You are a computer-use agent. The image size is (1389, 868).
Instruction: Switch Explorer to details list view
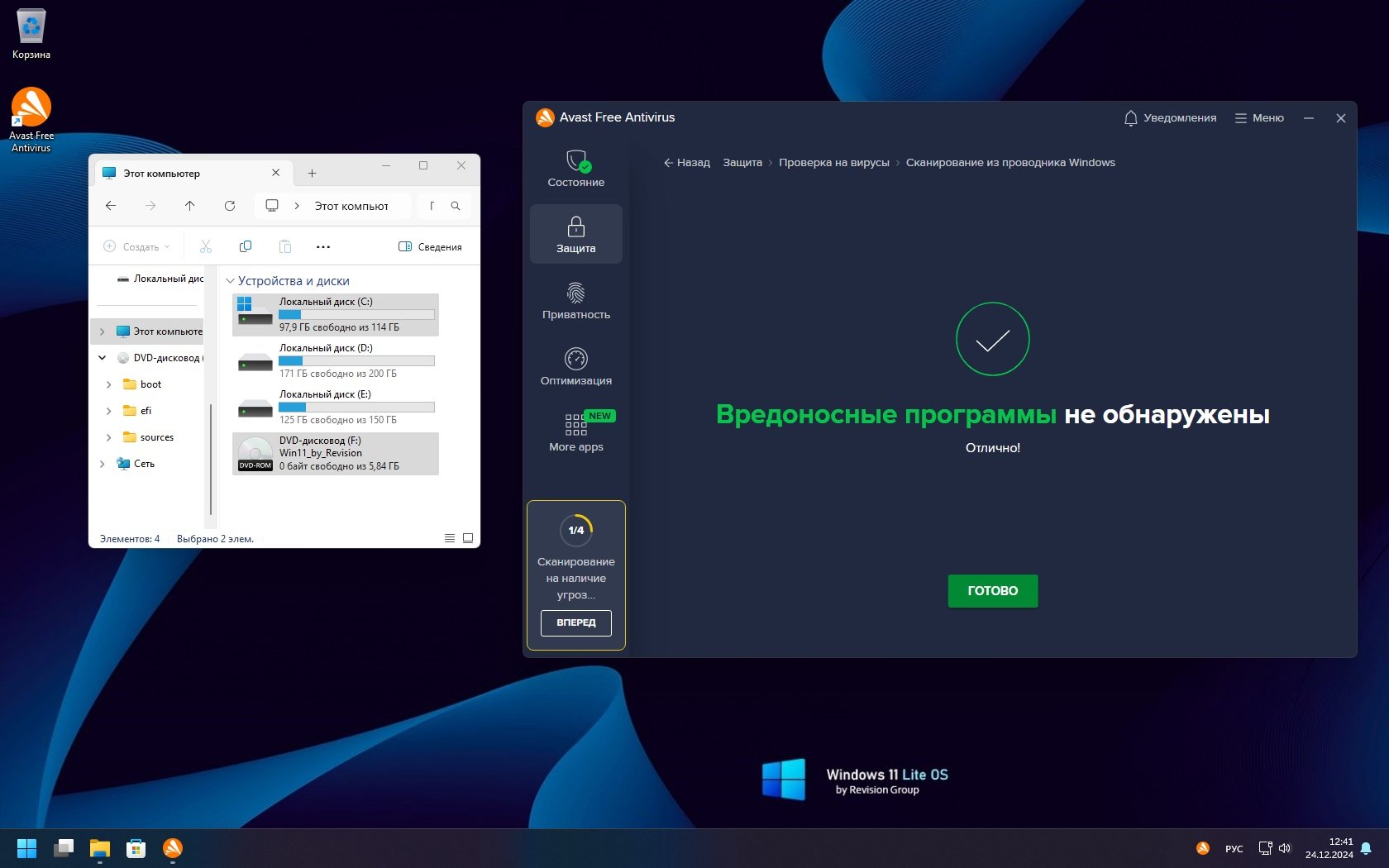tap(450, 538)
